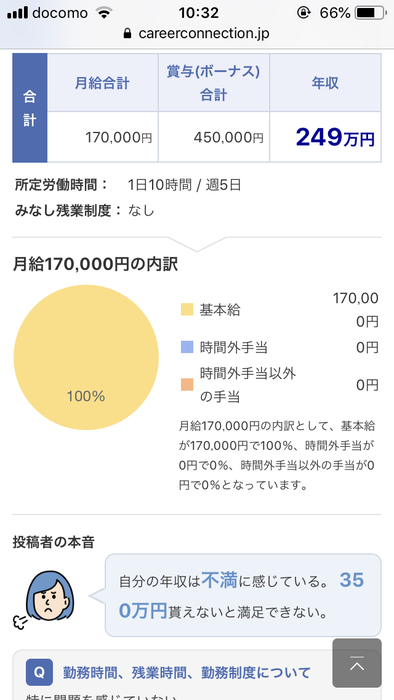This screenshot has height=700, width=394.
Task: Tap careerconnection.jp in the address bar
Action: tap(204, 33)
